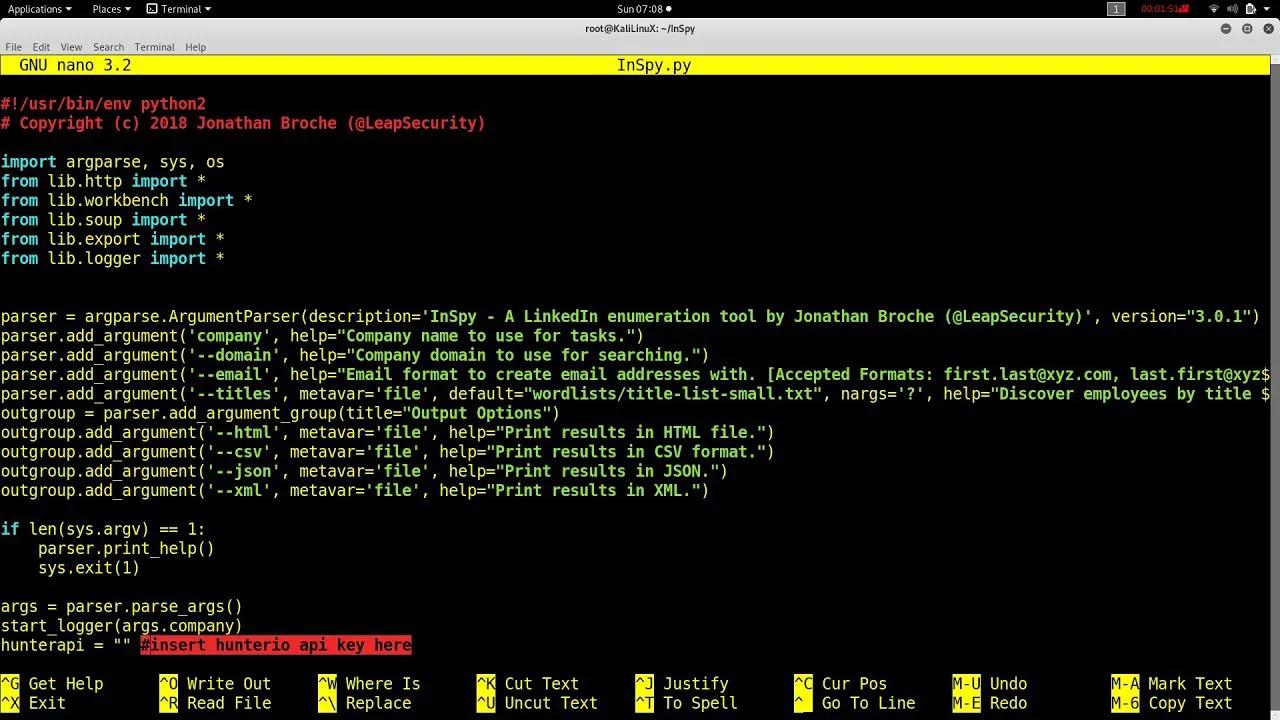This screenshot has height=720, width=1280.
Task: Click the 'Cut Text' shortcut in nano footer
Action: tap(528, 684)
